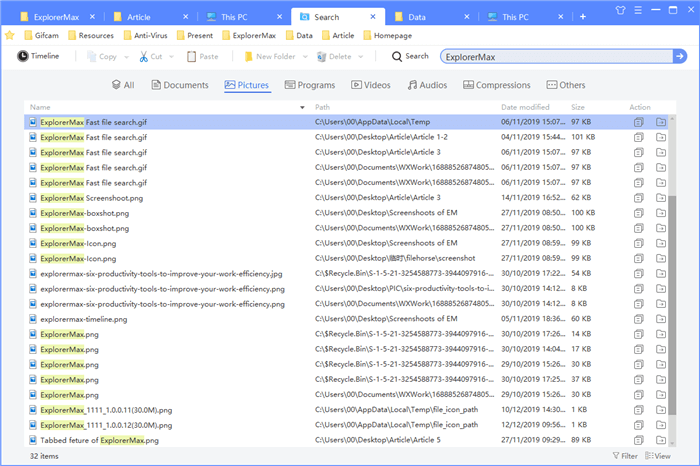This screenshot has width=700, height=466.
Task: Expand the Delete dropdown arrow
Action: tap(361, 57)
